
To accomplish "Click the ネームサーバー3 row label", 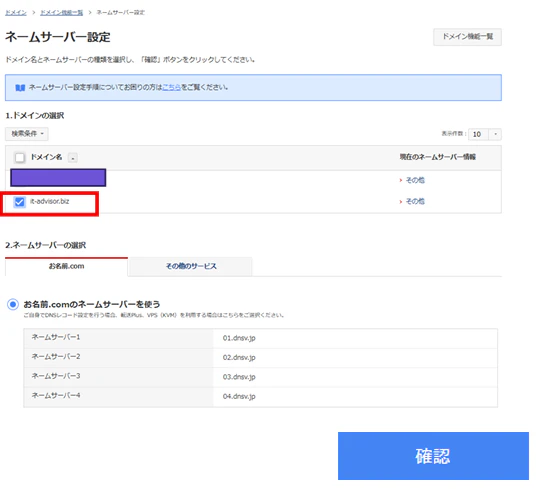I will click(x=56, y=376).
